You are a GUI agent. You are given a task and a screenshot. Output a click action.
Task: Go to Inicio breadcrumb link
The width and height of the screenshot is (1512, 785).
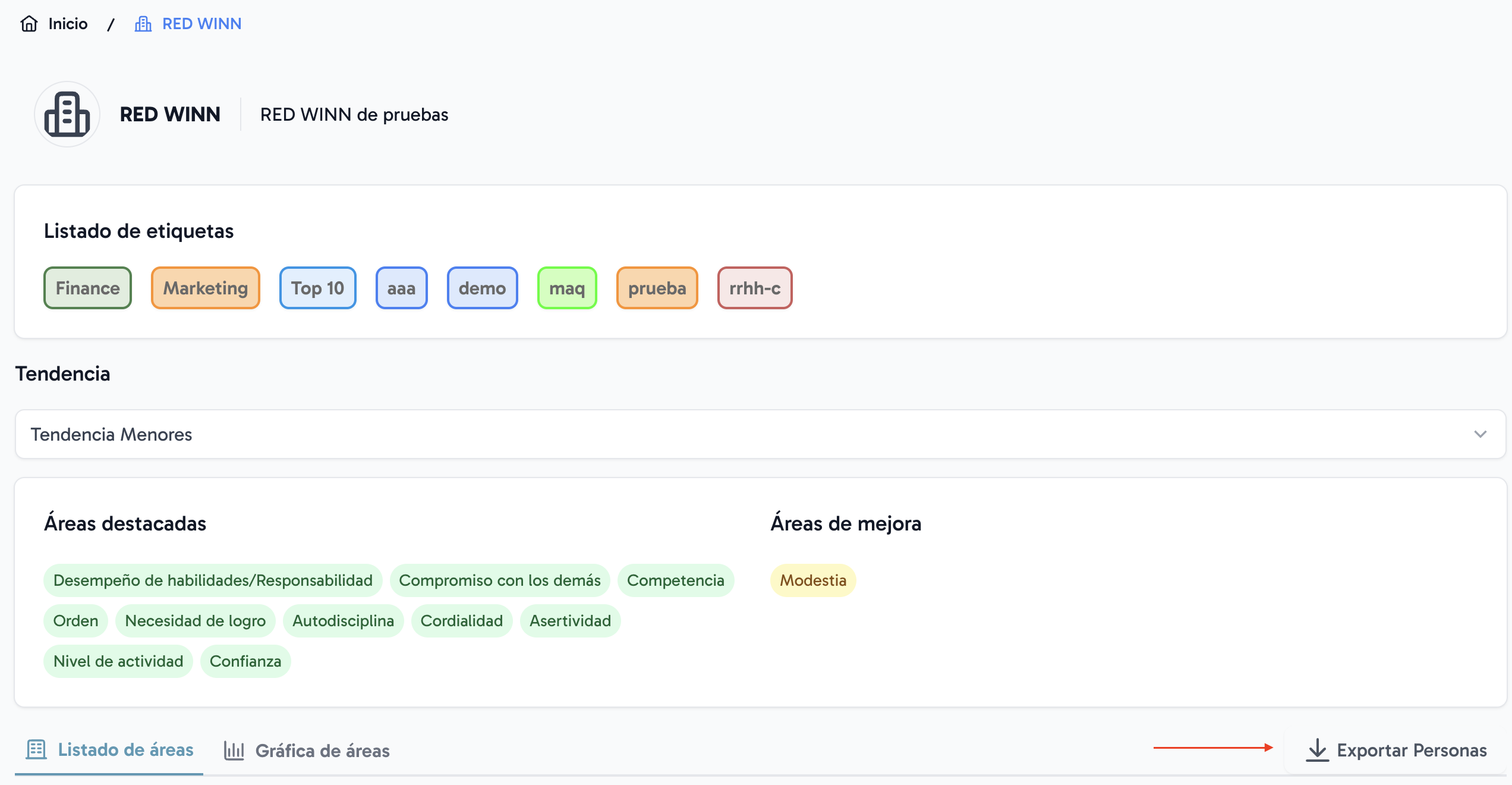pos(68,24)
